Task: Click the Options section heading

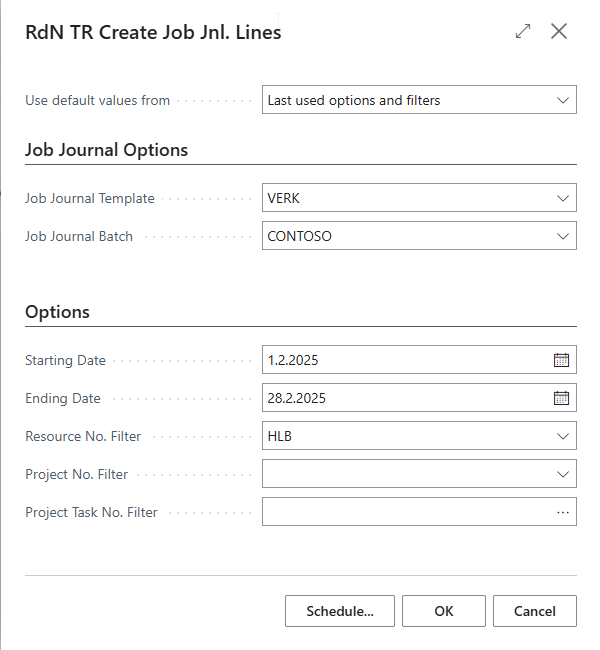Action: coord(57,312)
